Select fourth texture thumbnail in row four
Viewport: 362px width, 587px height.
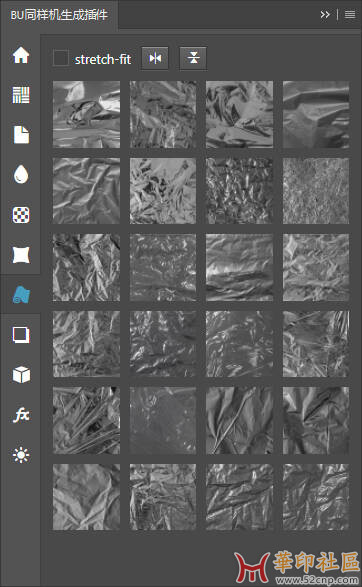tap(316, 344)
